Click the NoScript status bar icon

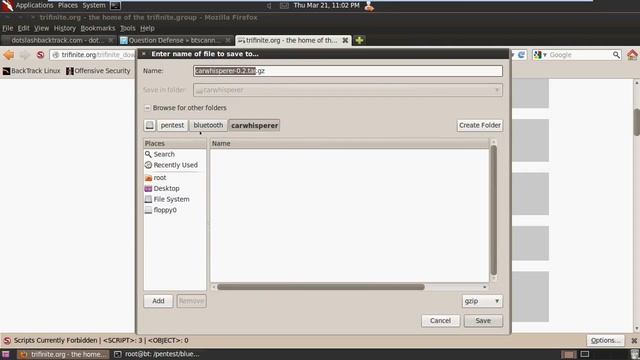[7, 340]
